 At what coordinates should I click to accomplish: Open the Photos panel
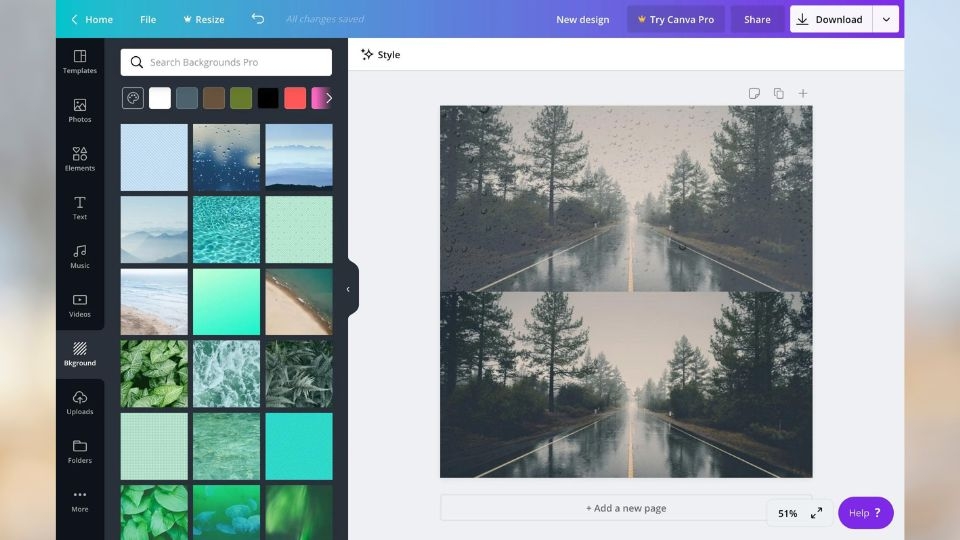pos(80,111)
